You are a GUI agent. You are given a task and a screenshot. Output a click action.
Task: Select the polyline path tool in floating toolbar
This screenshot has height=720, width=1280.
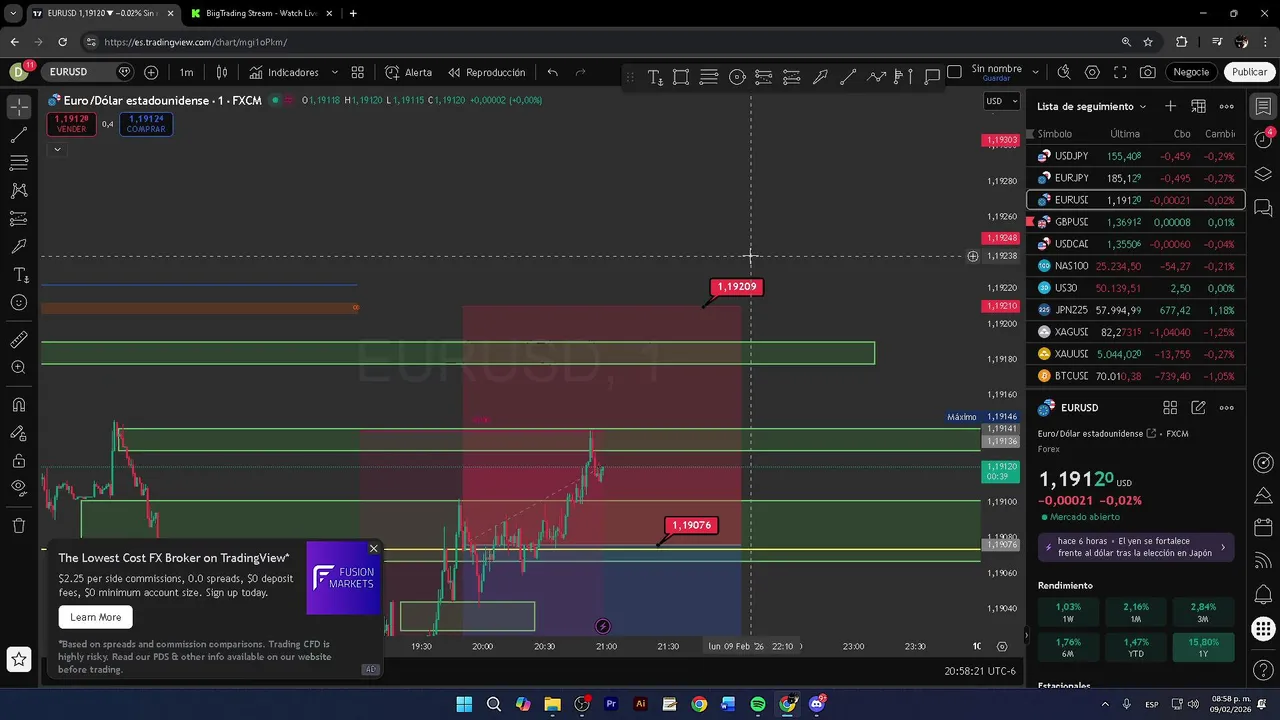(x=876, y=77)
